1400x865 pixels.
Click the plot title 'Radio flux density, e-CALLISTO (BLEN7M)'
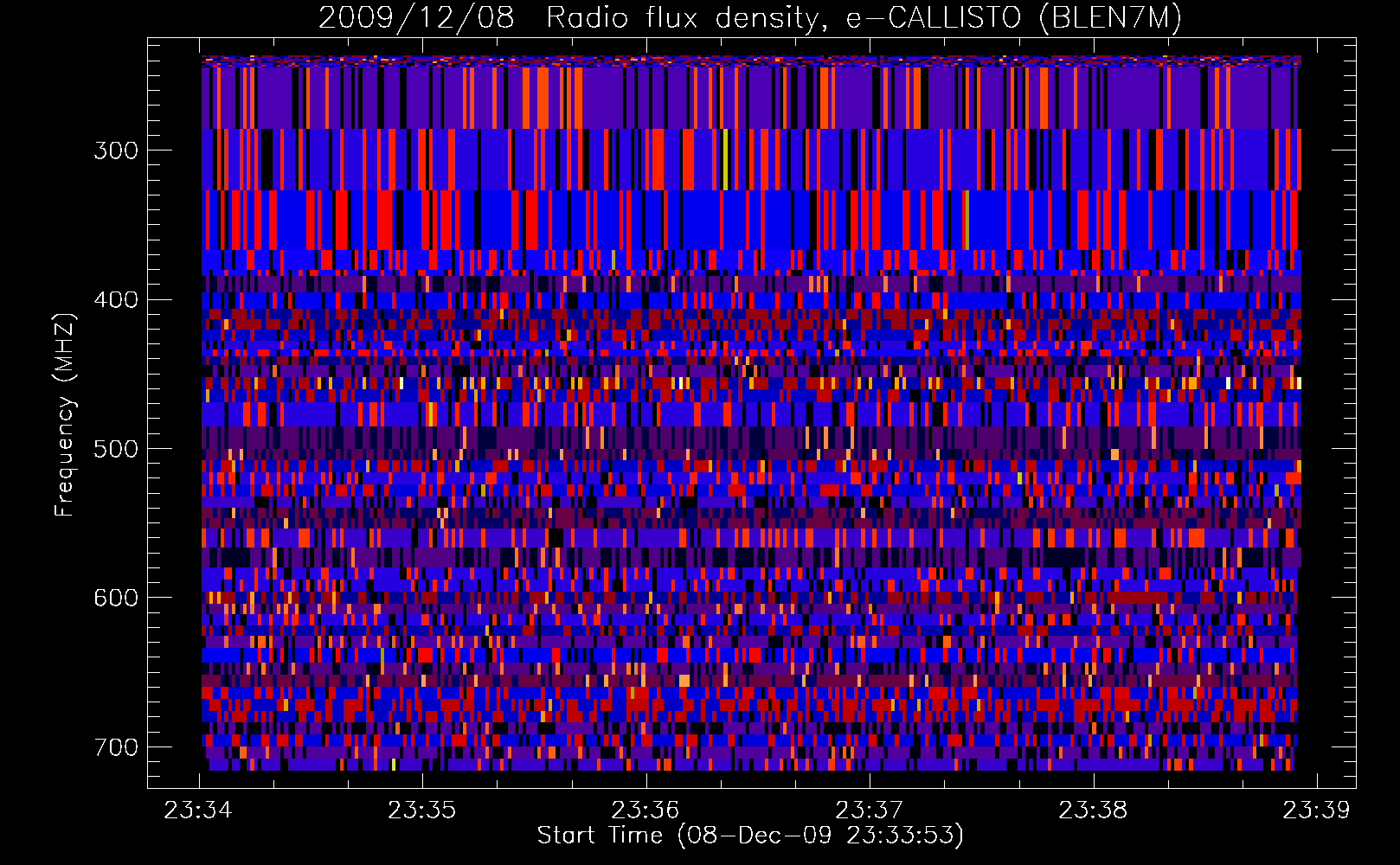[x=864, y=17]
